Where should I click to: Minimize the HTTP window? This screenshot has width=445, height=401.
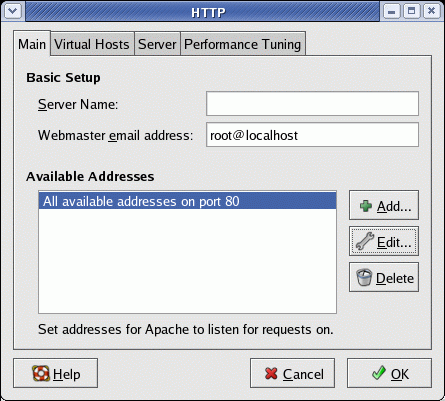click(392, 11)
